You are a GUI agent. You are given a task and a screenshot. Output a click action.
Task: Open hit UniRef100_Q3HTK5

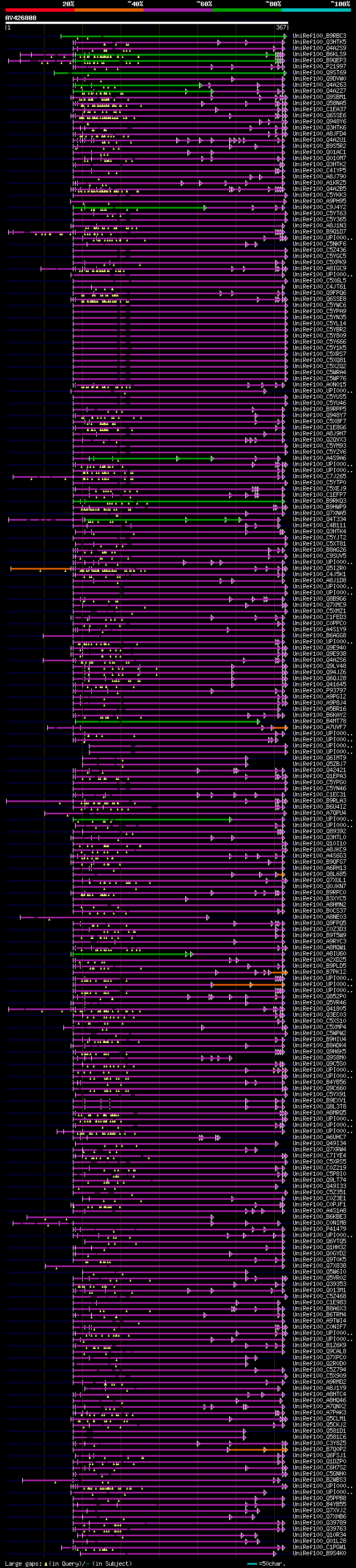(319, 42)
